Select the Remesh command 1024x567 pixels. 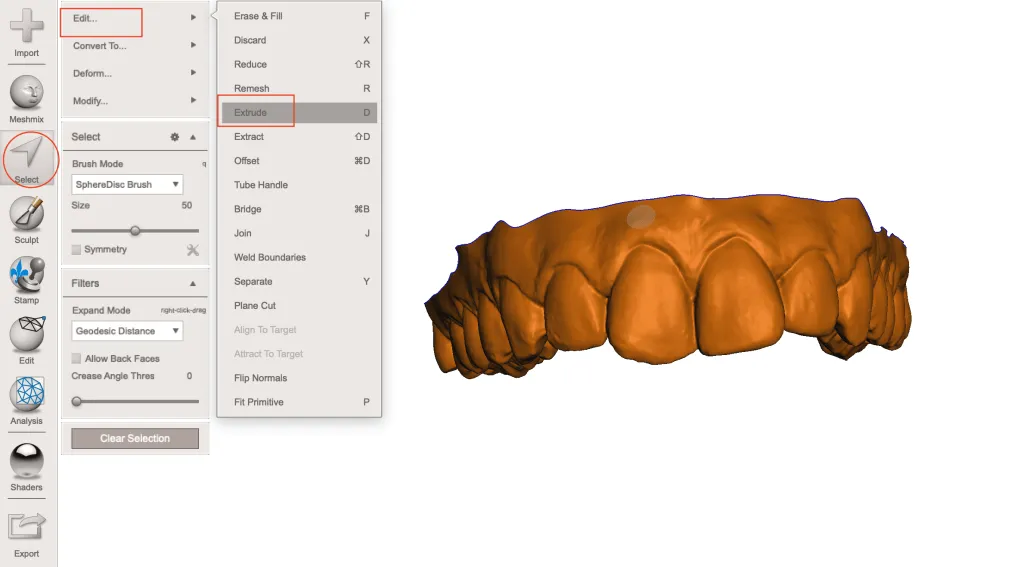(x=299, y=88)
